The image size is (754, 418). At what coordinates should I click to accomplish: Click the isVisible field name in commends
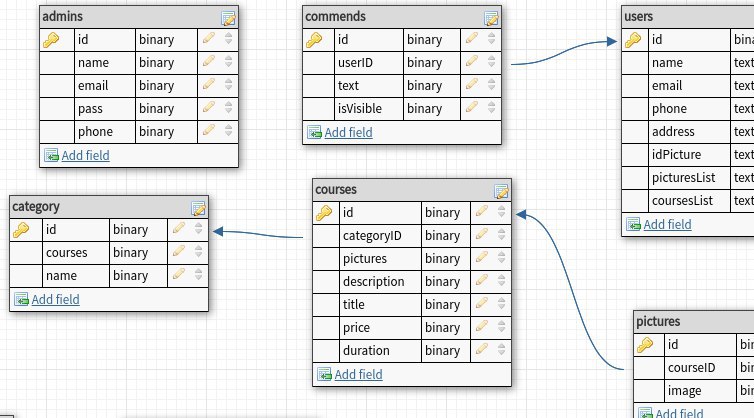point(360,109)
